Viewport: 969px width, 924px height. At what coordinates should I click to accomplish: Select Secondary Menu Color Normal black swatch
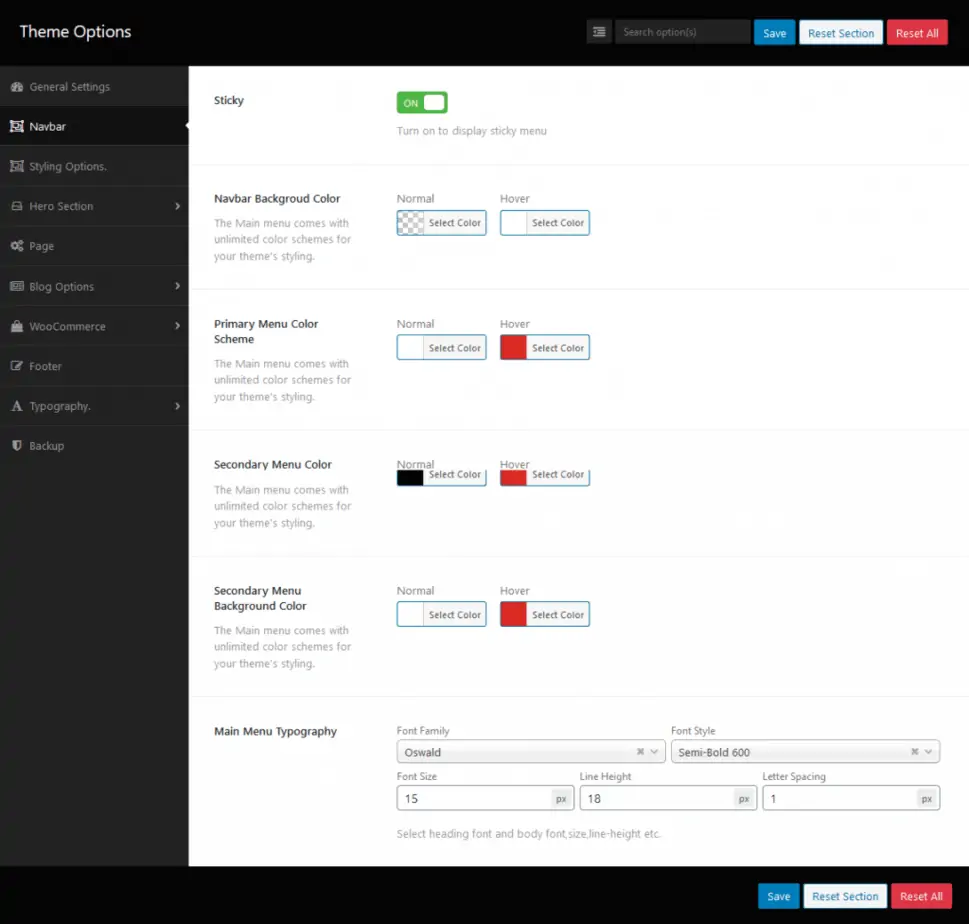410,478
